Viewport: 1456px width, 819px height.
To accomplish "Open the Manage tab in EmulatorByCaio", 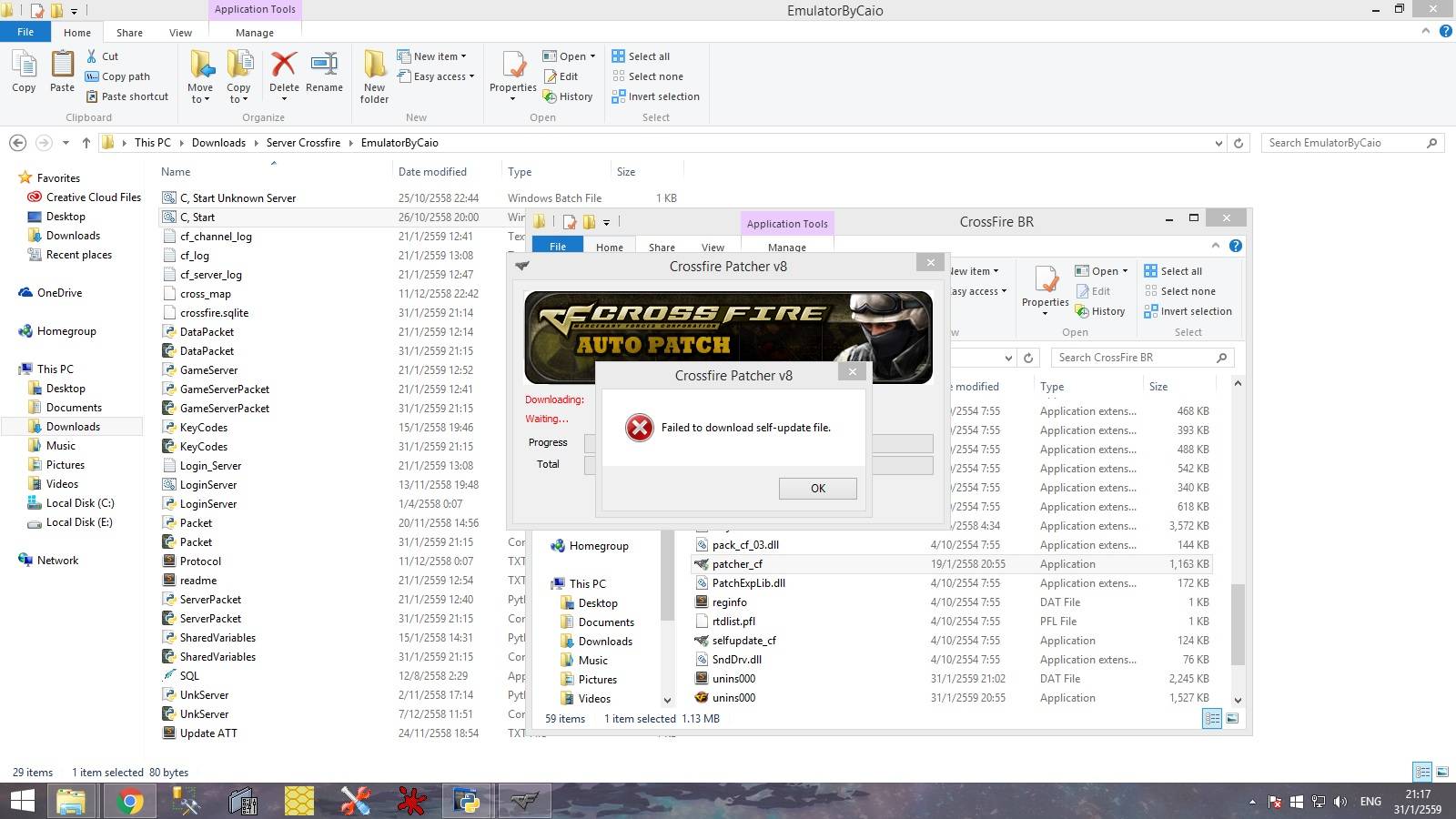I will pyautogui.click(x=255, y=33).
